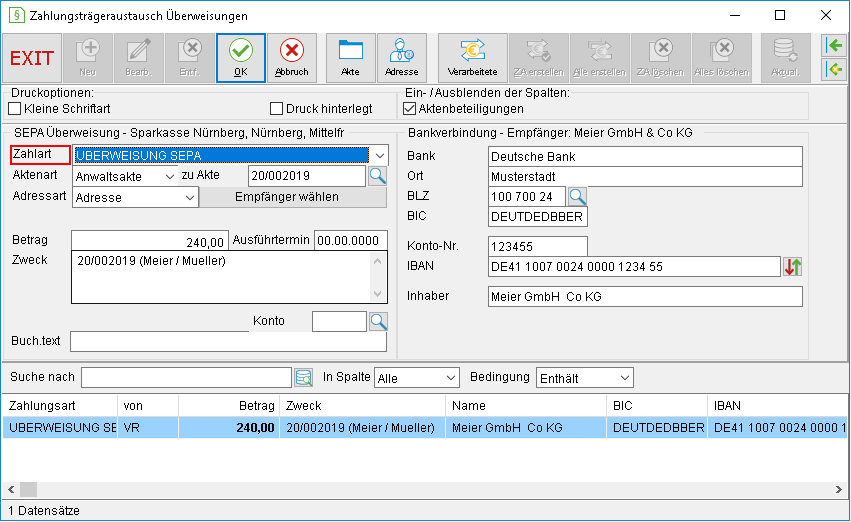
Task: Select the table cell Meier GmbH Co KG
Action: [525, 428]
